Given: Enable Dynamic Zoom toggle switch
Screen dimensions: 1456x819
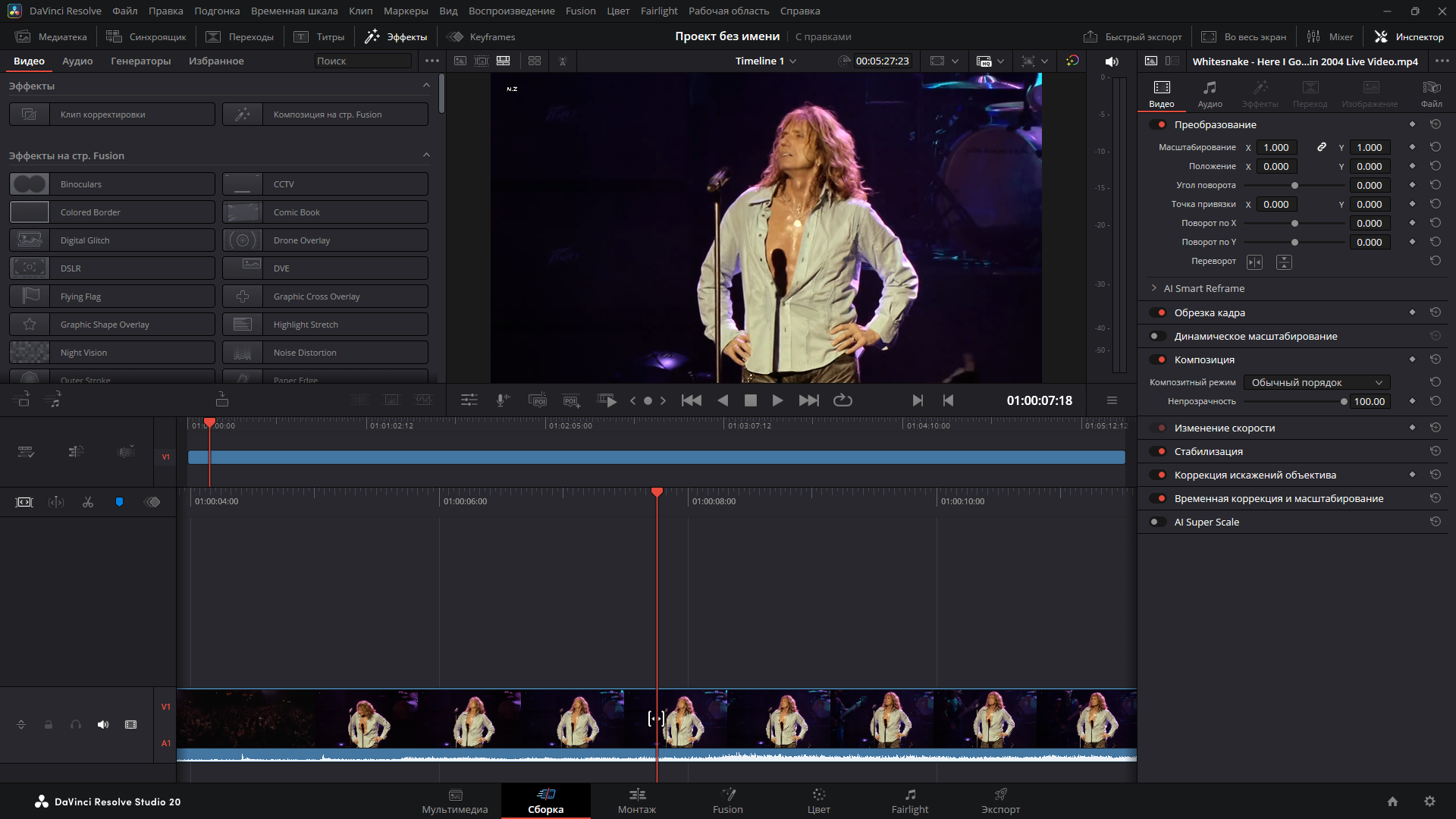Looking at the screenshot, I should point(1158,336).
